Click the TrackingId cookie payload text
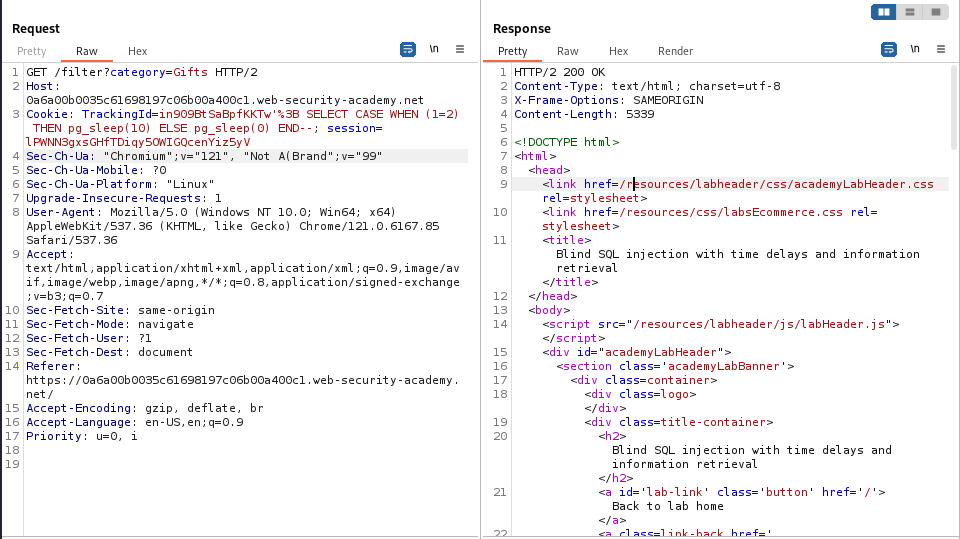Viewport: 960px width, 539px height. [309, 115]
